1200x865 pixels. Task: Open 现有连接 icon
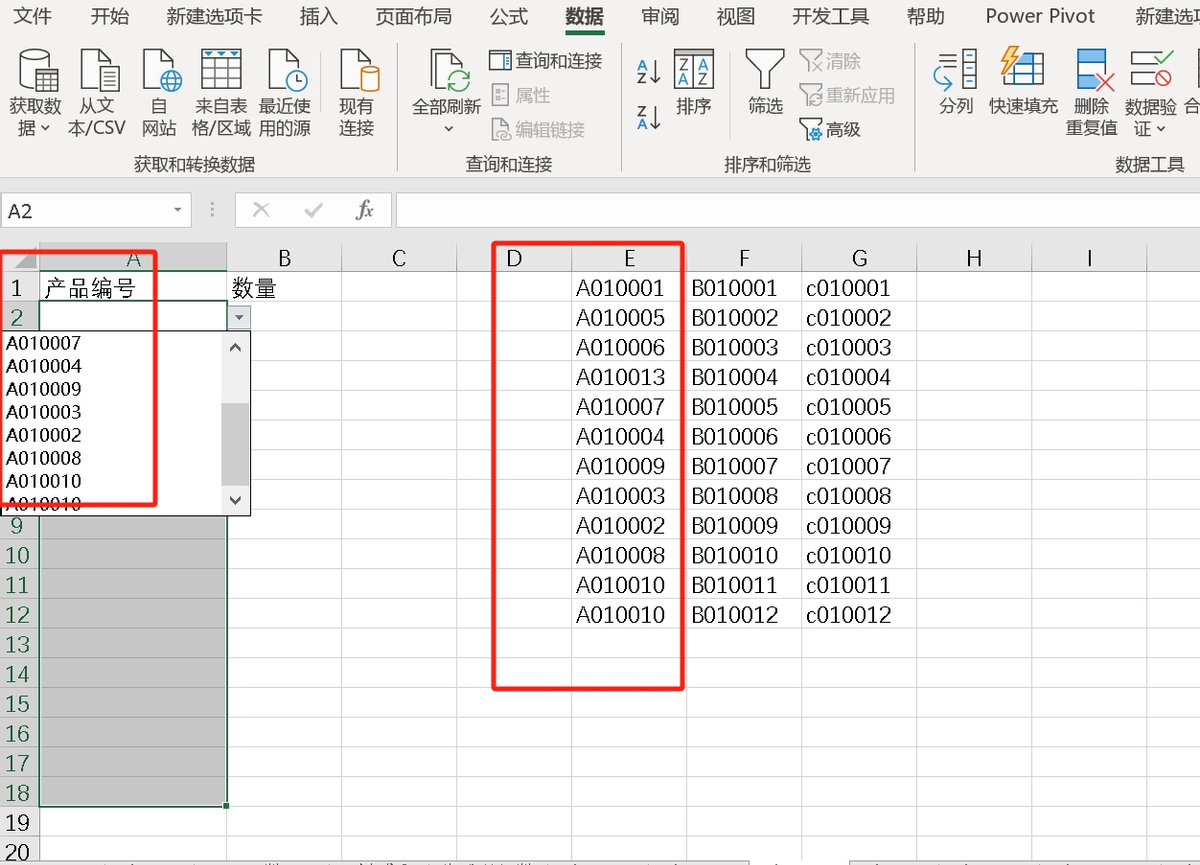(x=357, y=70)
